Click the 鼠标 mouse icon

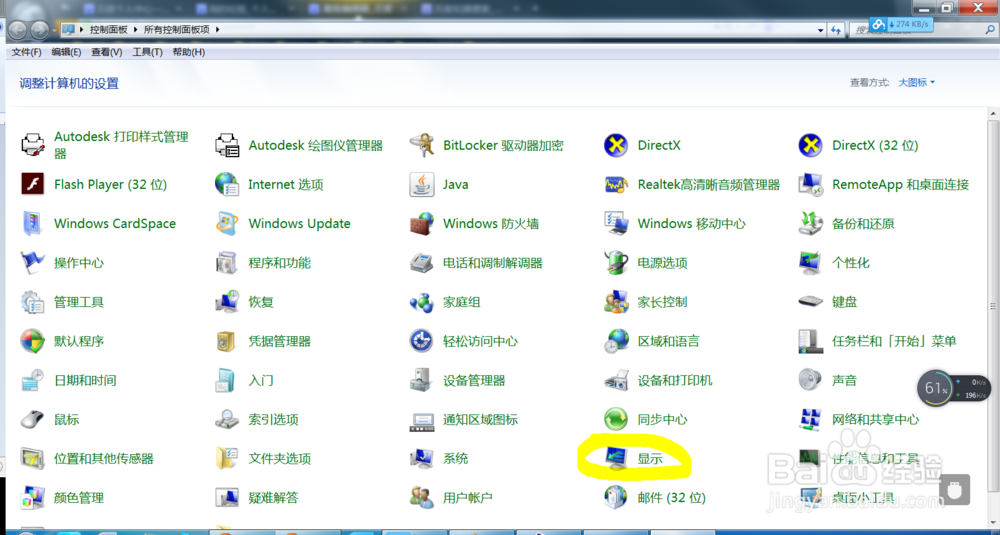33,420
